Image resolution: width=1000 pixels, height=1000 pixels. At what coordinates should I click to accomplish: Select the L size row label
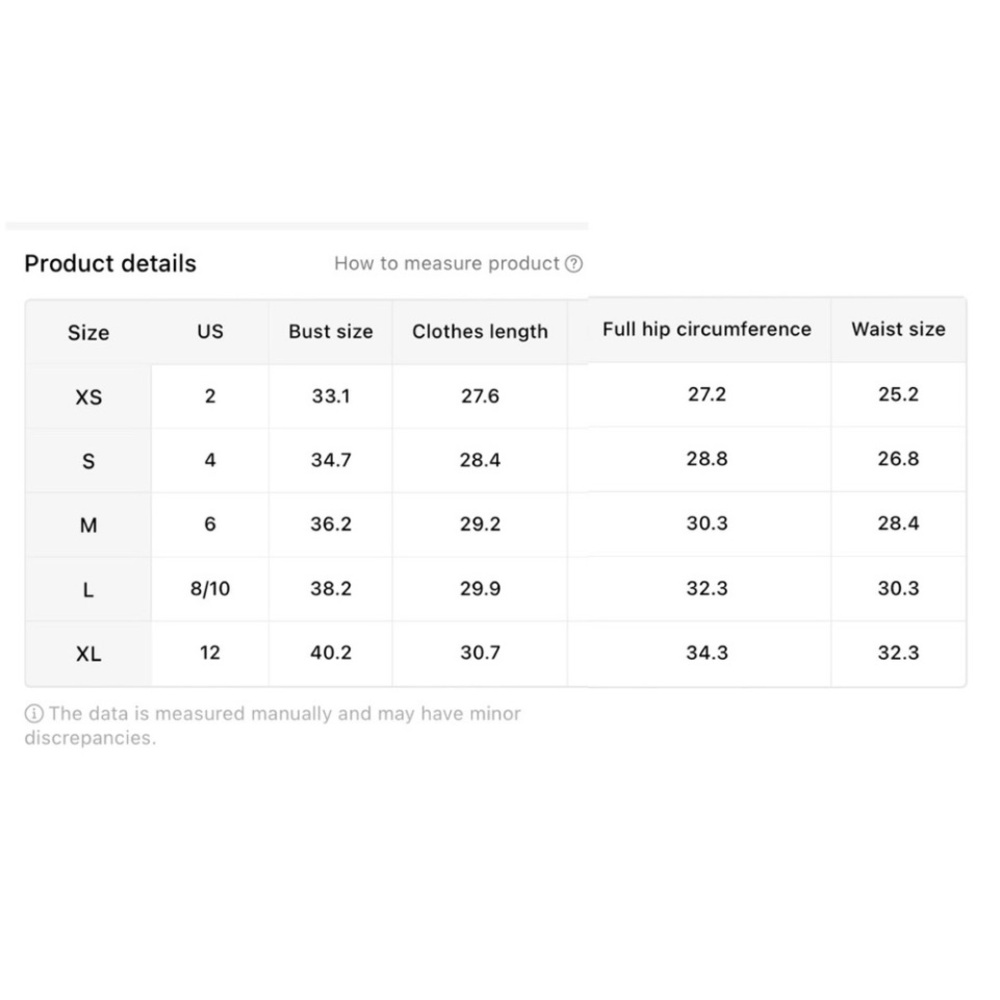point(89,589)
